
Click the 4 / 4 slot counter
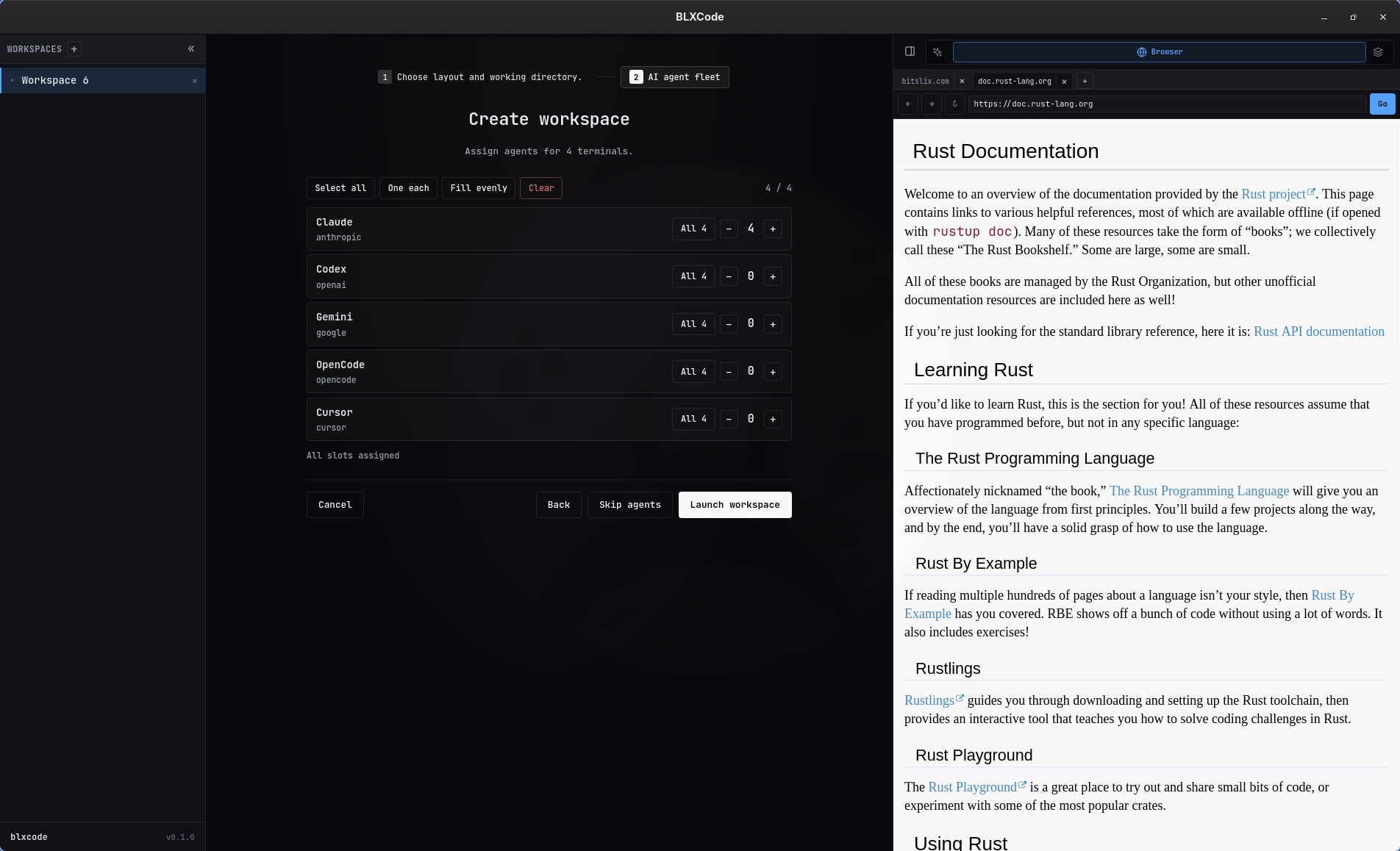[x=779, y=188]
